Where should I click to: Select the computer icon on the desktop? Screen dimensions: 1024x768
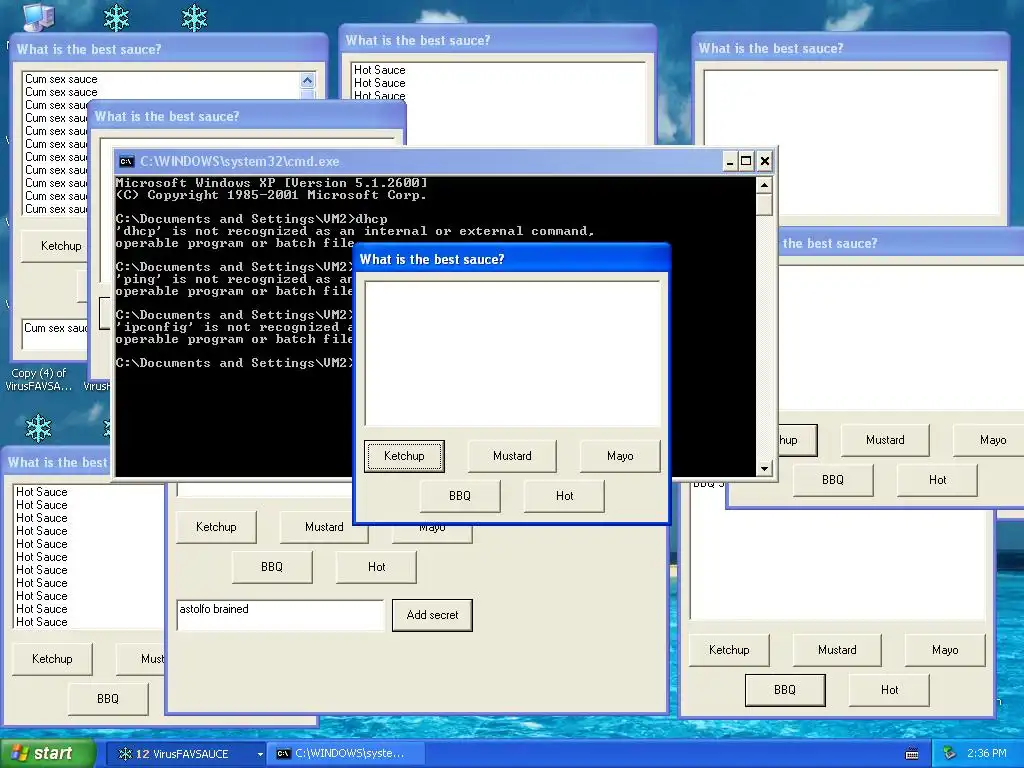pyautogui.click(x=38, y=17)
